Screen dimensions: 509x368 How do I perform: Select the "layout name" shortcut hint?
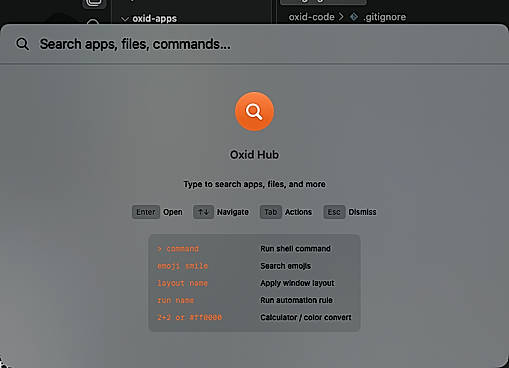183,283
